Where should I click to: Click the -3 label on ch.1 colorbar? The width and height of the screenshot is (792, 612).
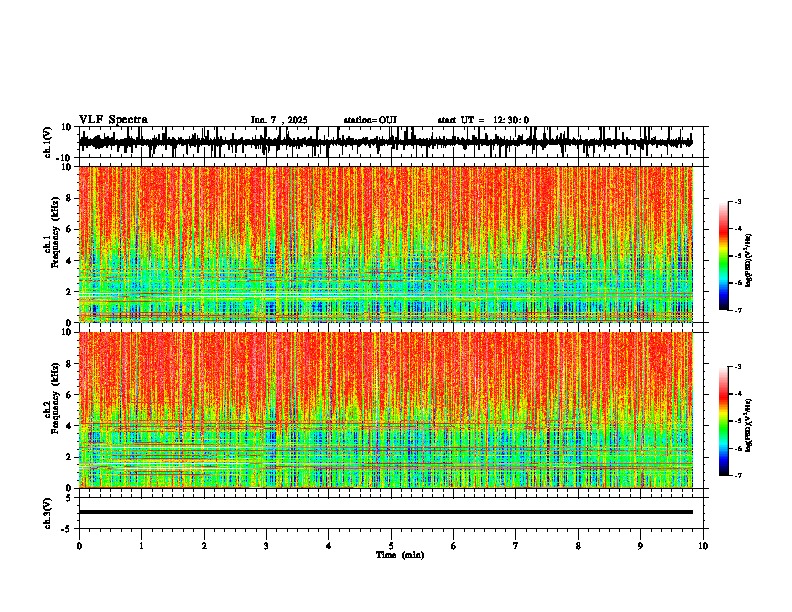click(737, 201)
